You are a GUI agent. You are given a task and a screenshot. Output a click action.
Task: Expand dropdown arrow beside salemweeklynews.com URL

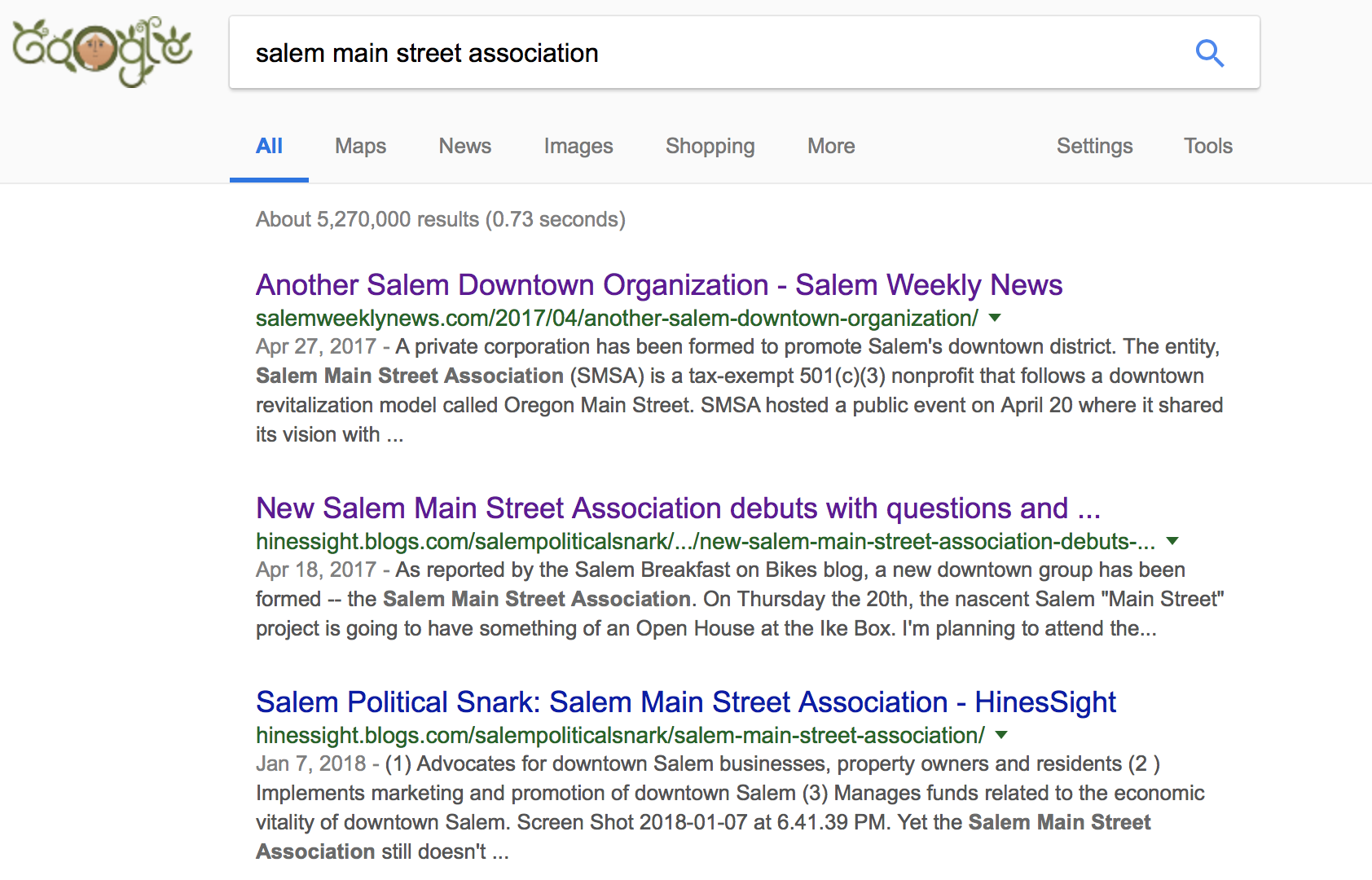pyautogui.click(x=995, y=318)
